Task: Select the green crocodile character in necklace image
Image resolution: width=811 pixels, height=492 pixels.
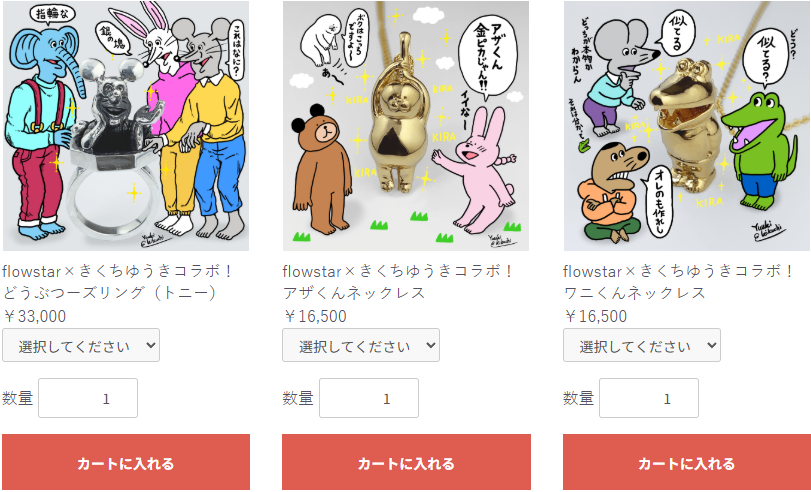Action: click(760, 152)
